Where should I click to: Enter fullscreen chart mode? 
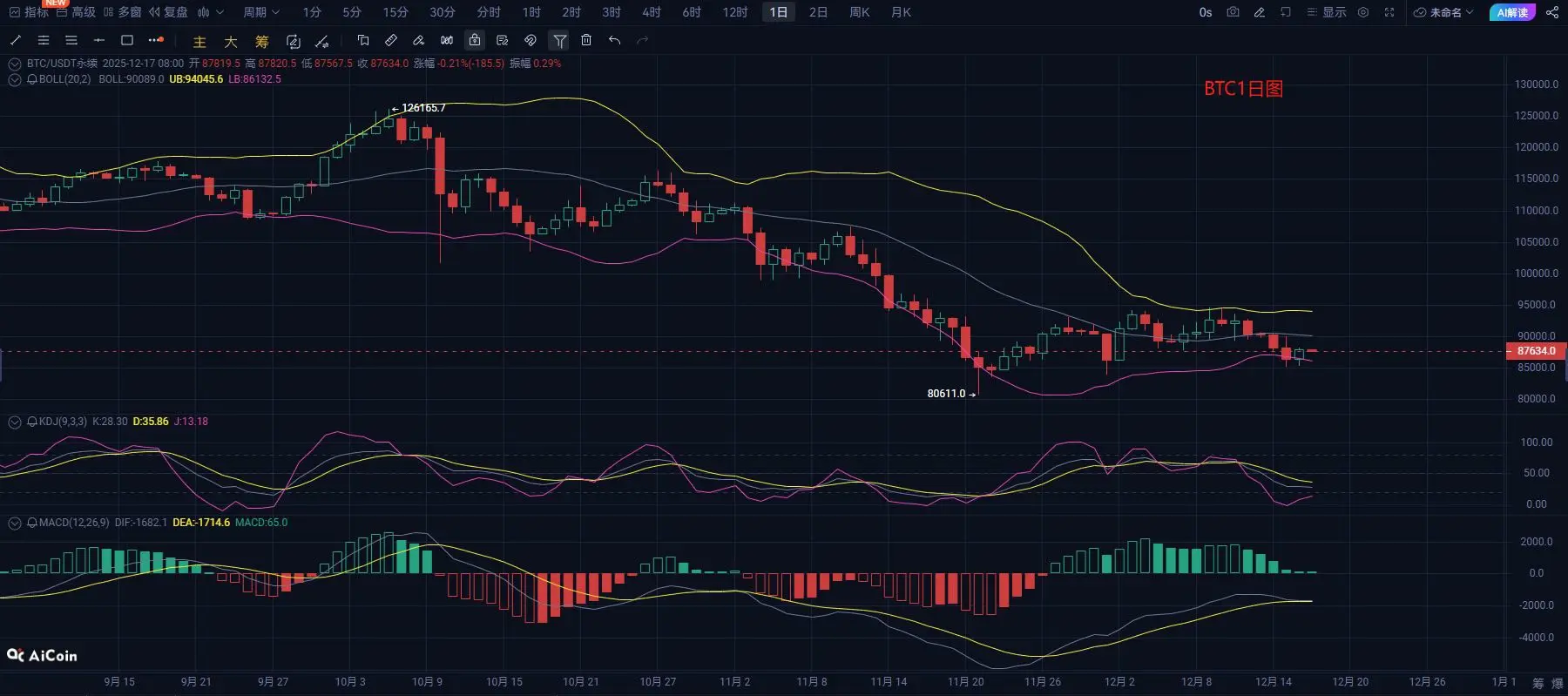1389,12
